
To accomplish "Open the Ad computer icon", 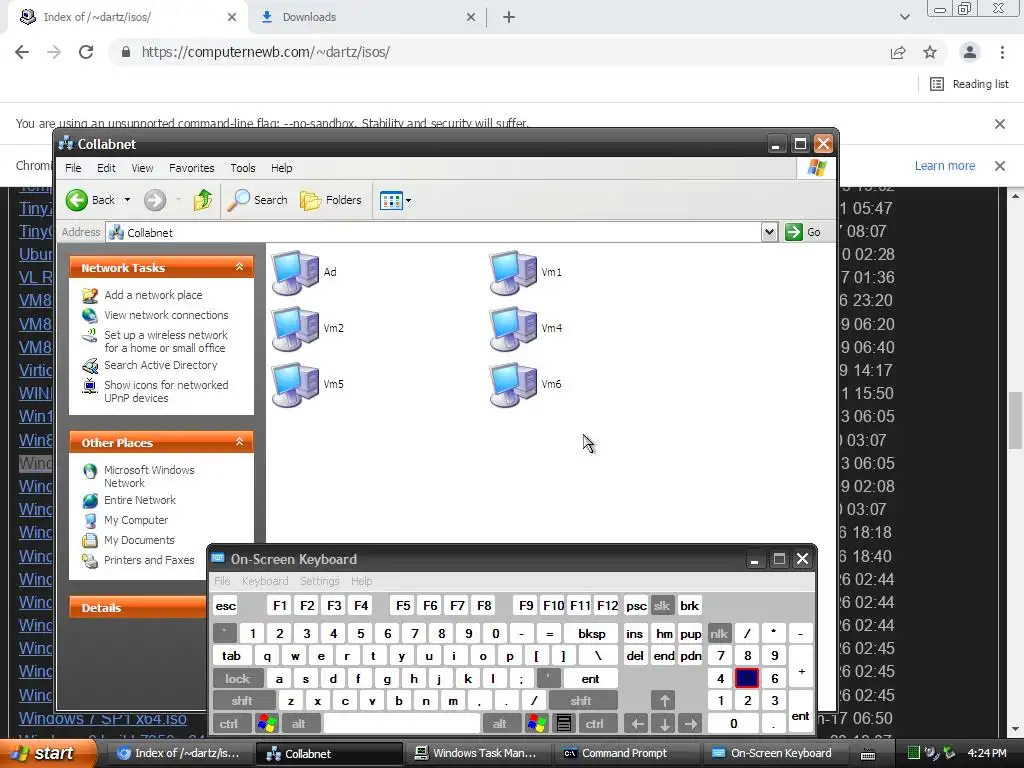I will 295,272.
